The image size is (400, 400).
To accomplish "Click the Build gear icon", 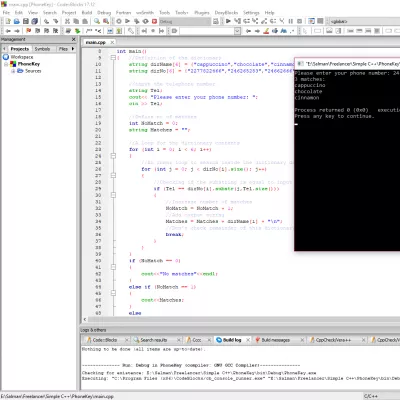I will tap(119, 21).
